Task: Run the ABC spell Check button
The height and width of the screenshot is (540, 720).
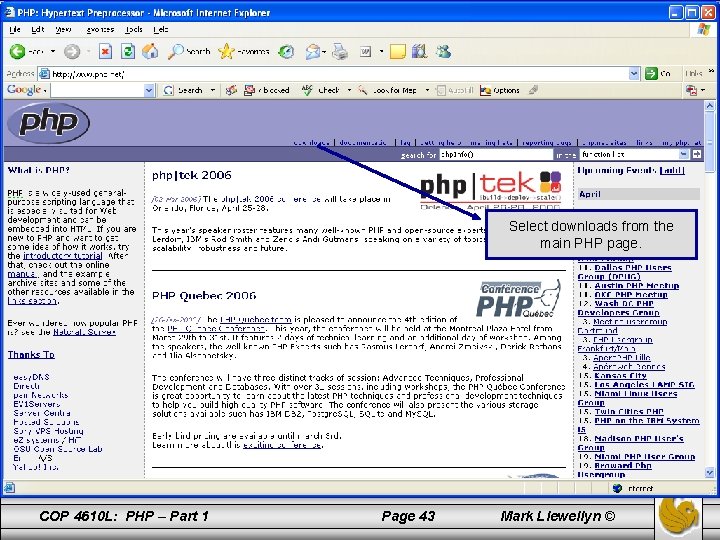Action: pyautogui.click(x=321, y=90)
